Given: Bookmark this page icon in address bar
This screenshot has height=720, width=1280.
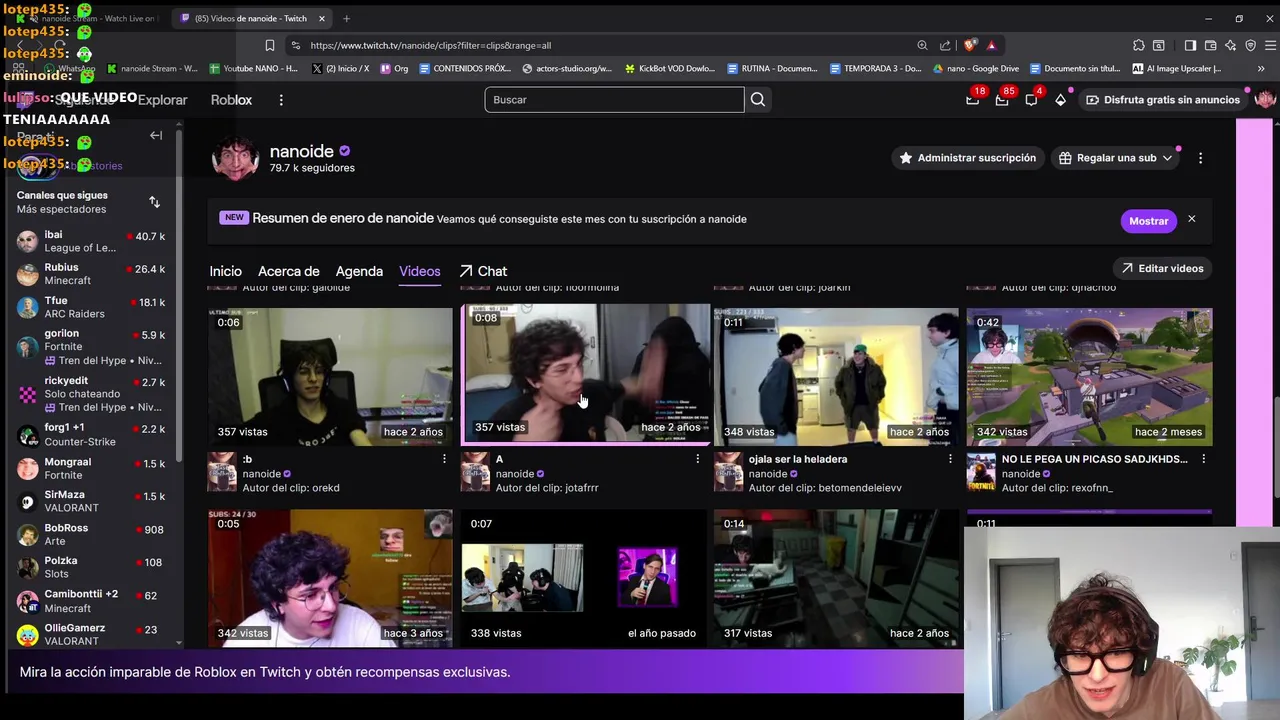Looking at the screenshot, I should (x=269, y=45).
